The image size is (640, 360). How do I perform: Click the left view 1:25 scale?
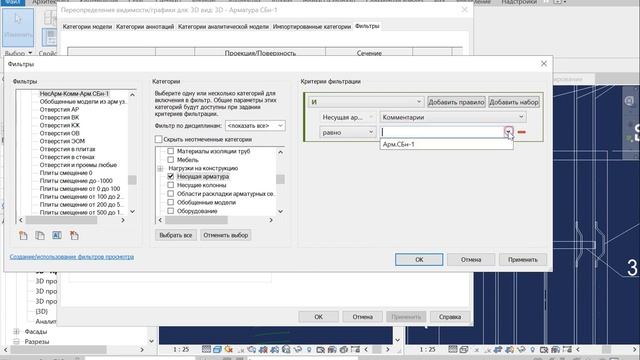181,349
